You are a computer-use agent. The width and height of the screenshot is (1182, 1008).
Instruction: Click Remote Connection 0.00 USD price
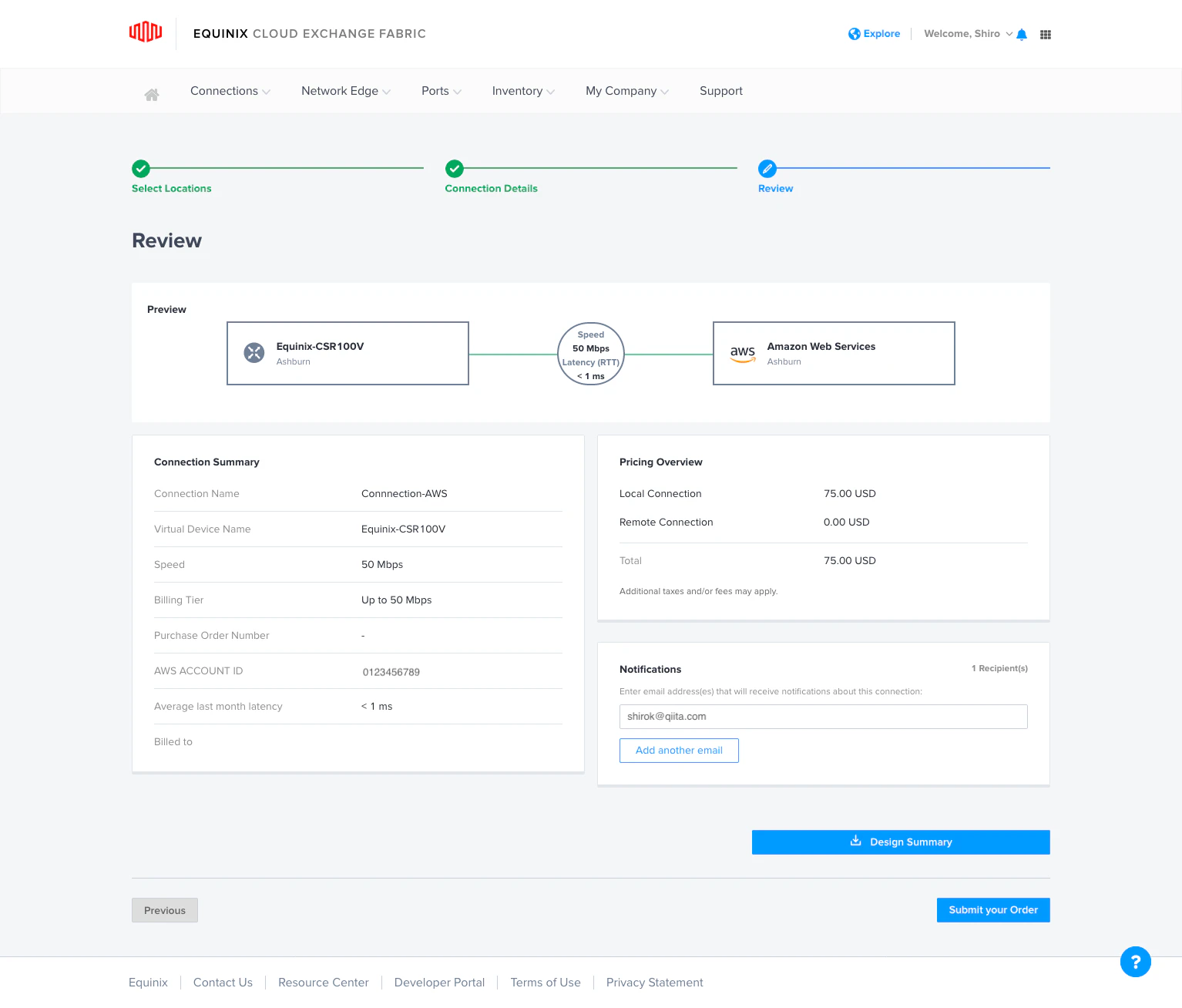click(847, 522)
